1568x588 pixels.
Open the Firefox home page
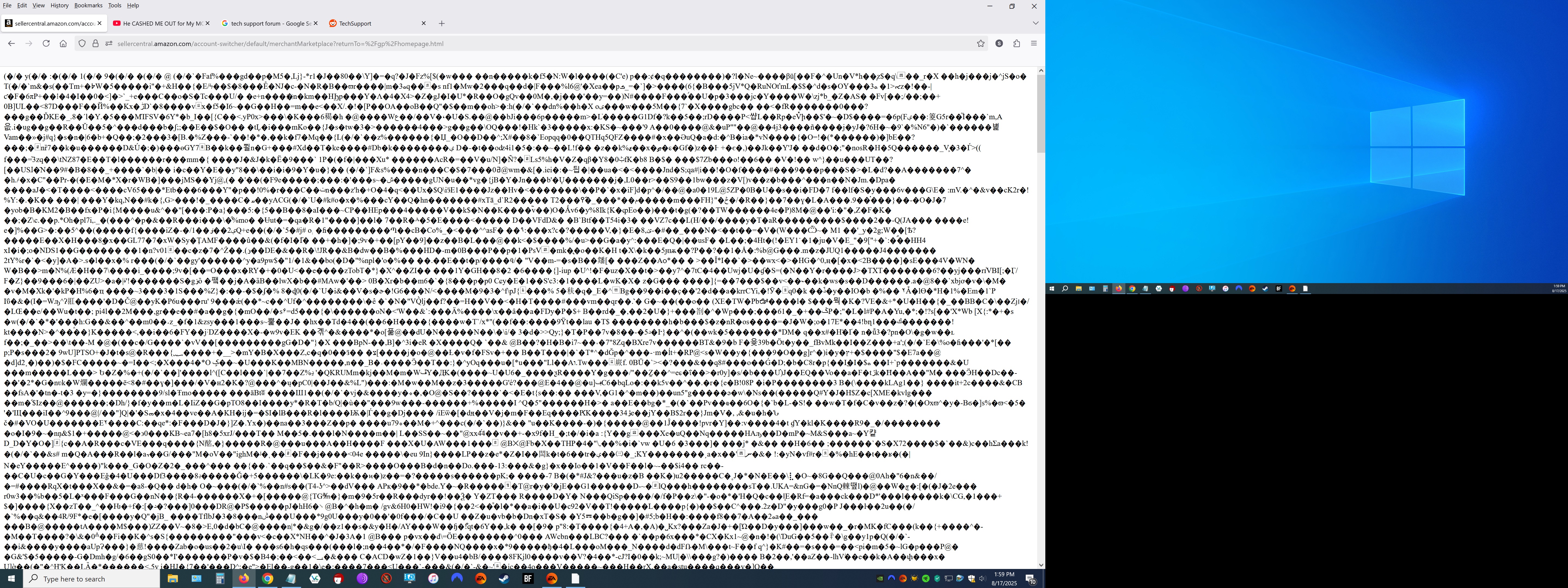coord(63,43)
